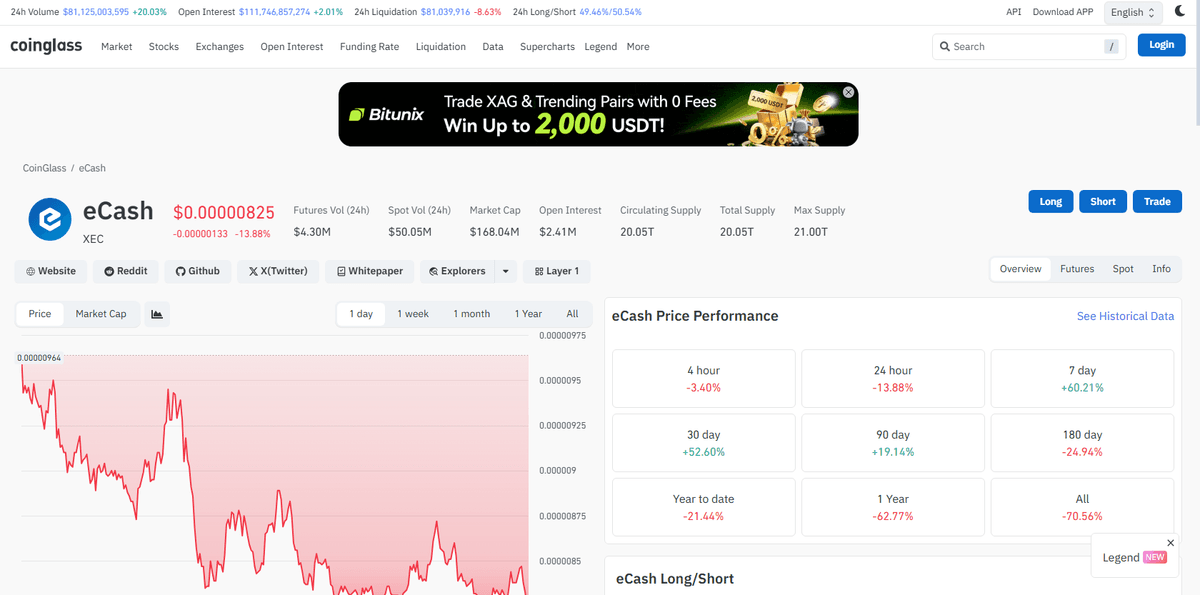
Task: Click the chart view icon
Action: 157,314
